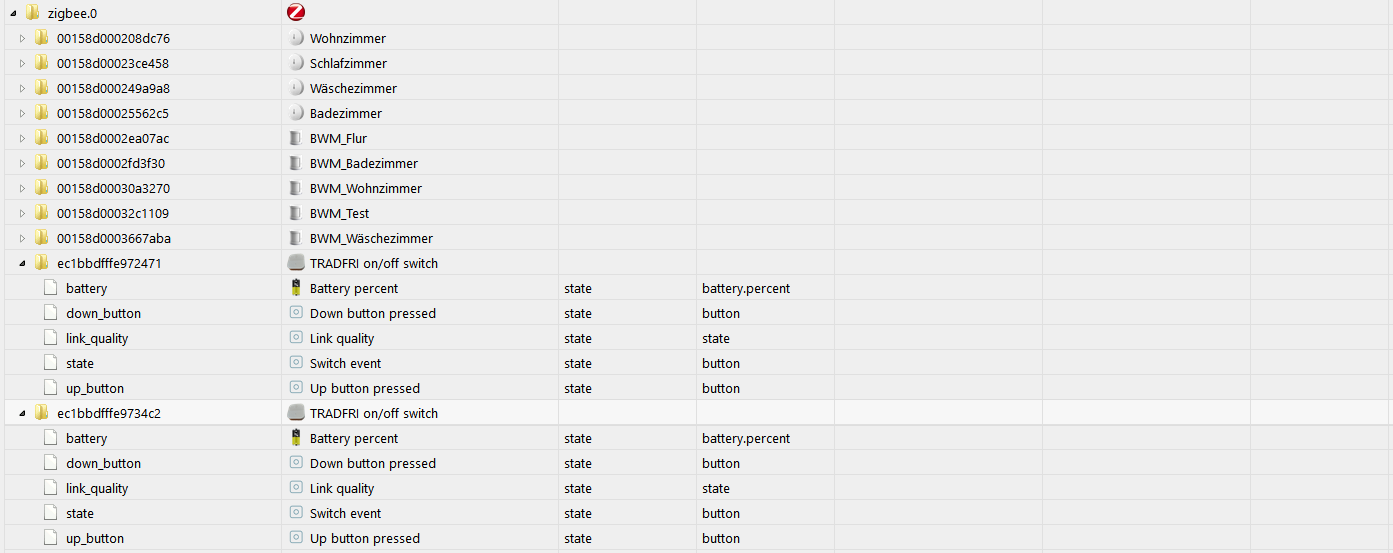
Task: Click the BWM_Wäschezimmer device name
Action: (x=371, y=238)
